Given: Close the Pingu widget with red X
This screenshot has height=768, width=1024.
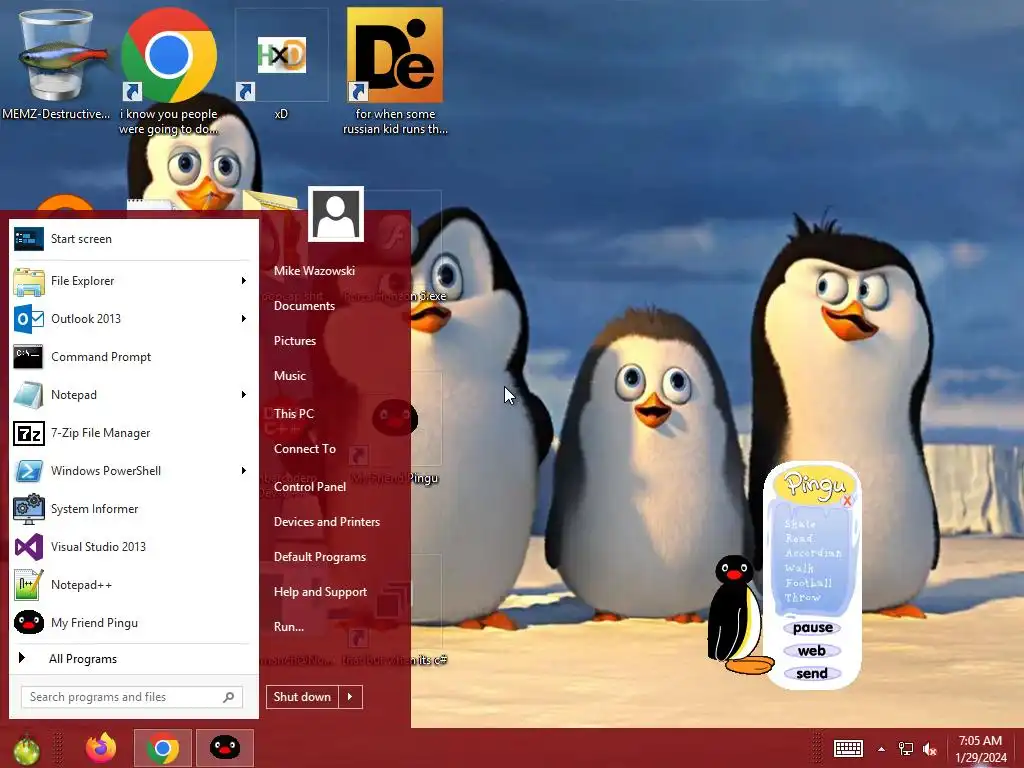Looking at the screenshot, I should tap(847, 501).
